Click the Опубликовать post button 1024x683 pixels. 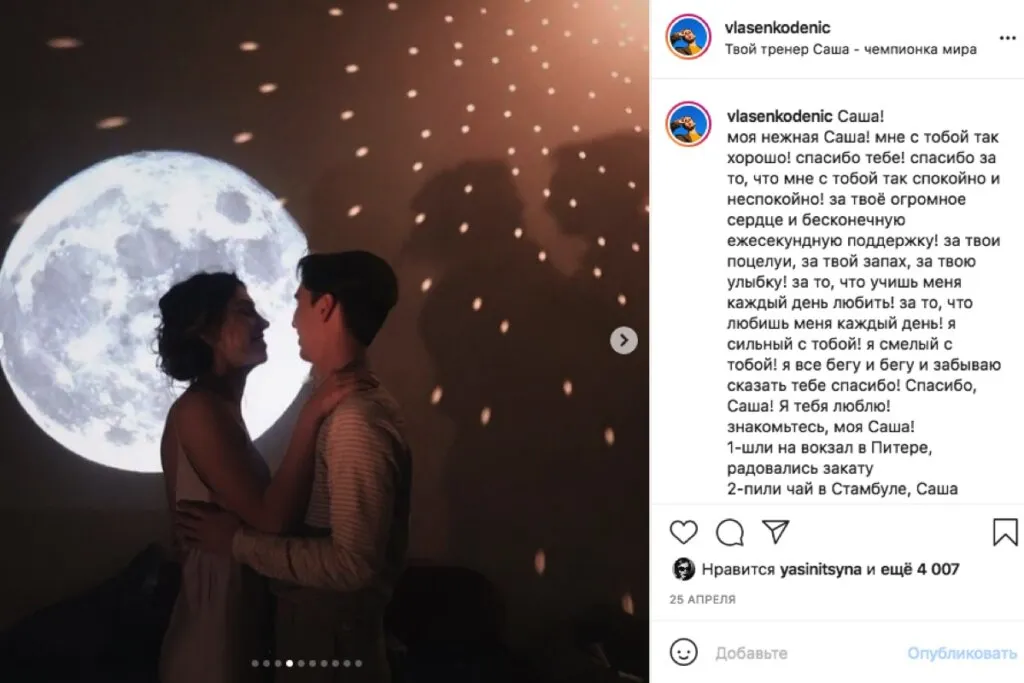[x=962, y=653]
